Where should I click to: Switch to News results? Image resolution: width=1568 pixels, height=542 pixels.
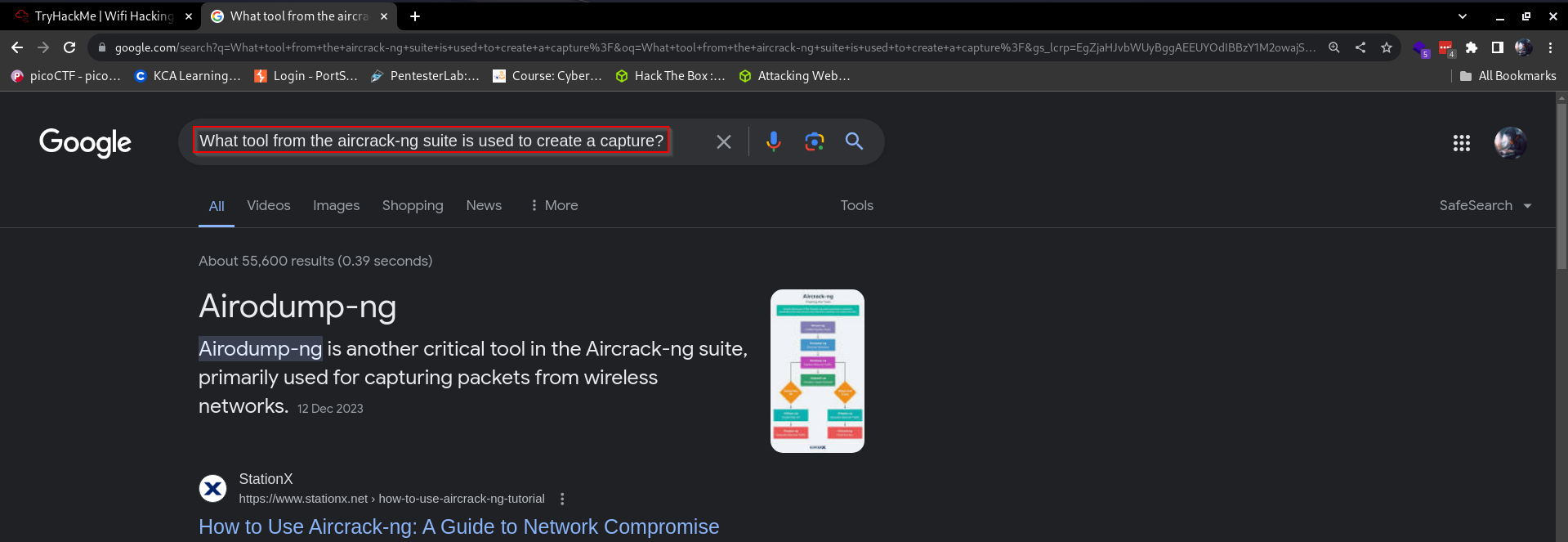(x=484, y=206)
